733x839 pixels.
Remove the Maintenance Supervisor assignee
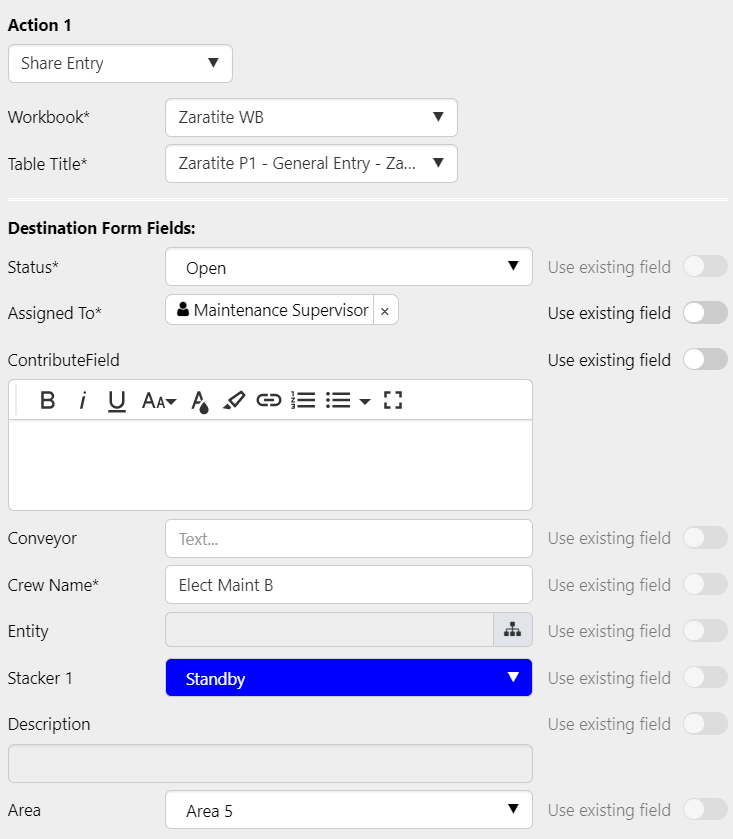click(x=385, y=311)
